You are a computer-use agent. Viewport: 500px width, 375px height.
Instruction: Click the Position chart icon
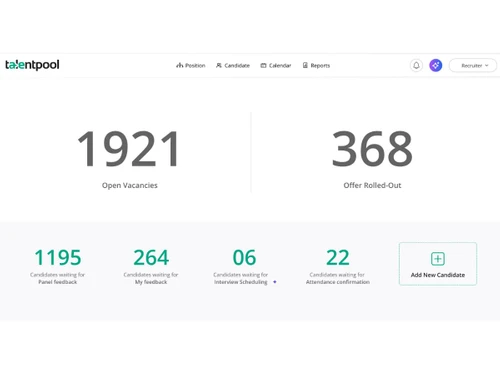click(x=179, y=65)
